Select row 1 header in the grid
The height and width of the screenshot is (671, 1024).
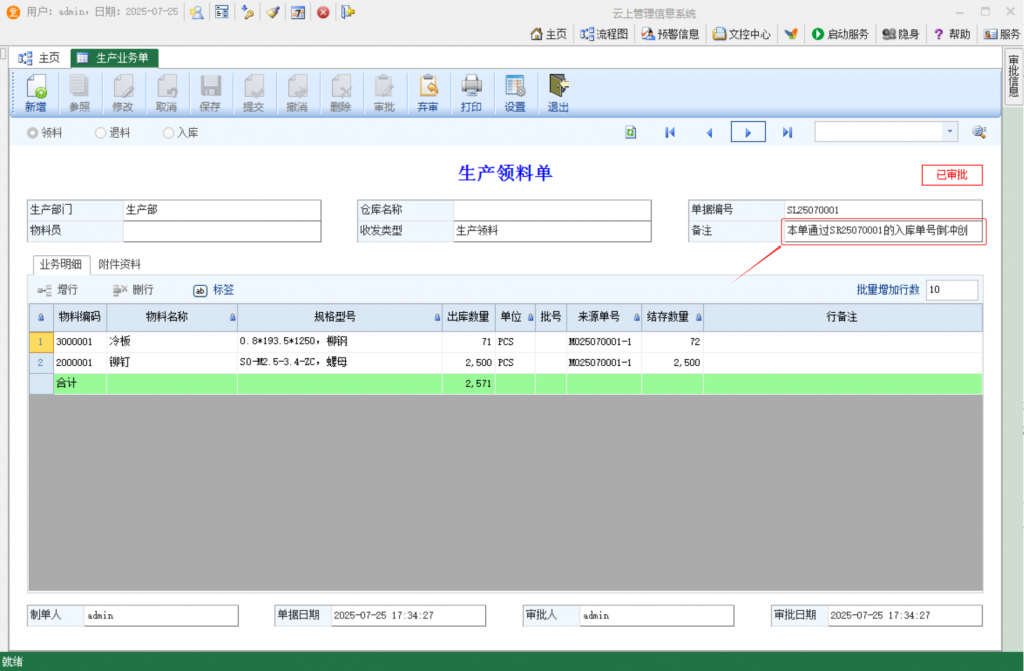point(41,342)
